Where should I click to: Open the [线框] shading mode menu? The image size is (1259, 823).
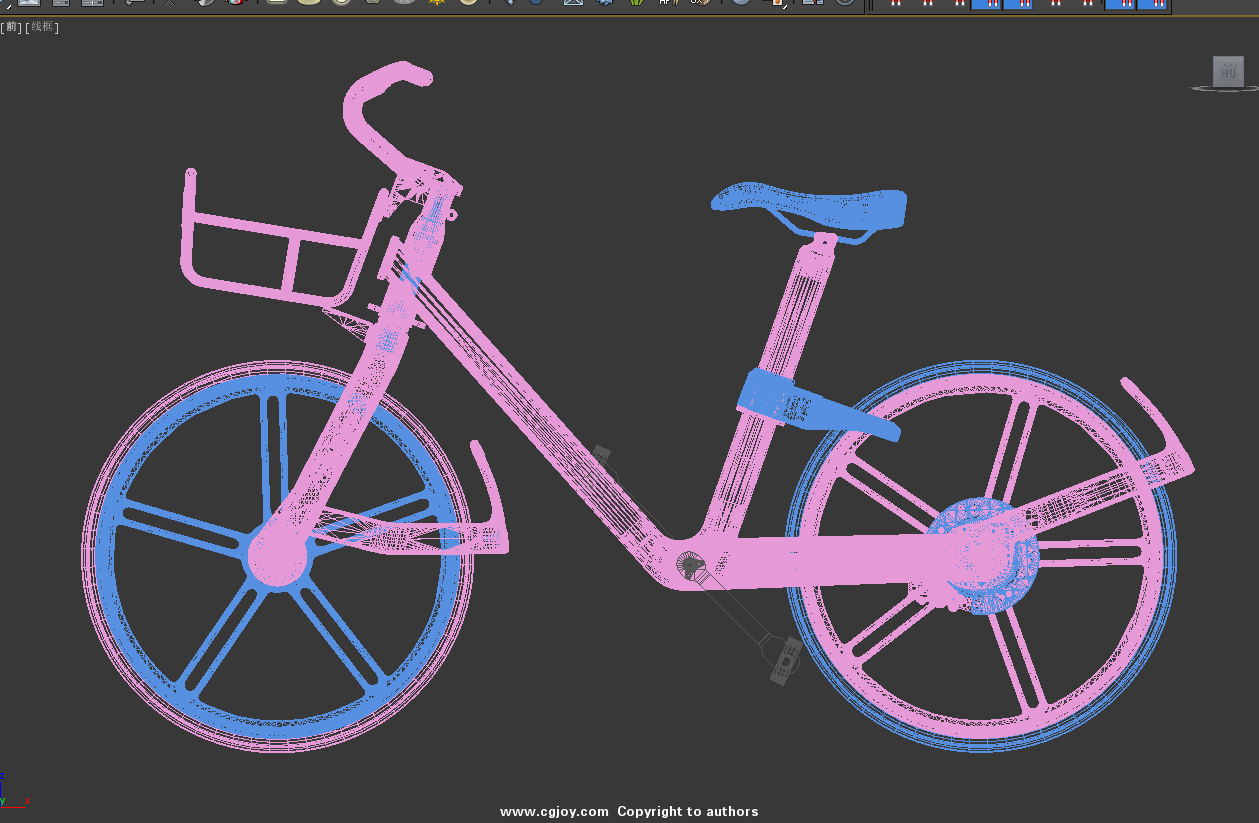[42, 27]
